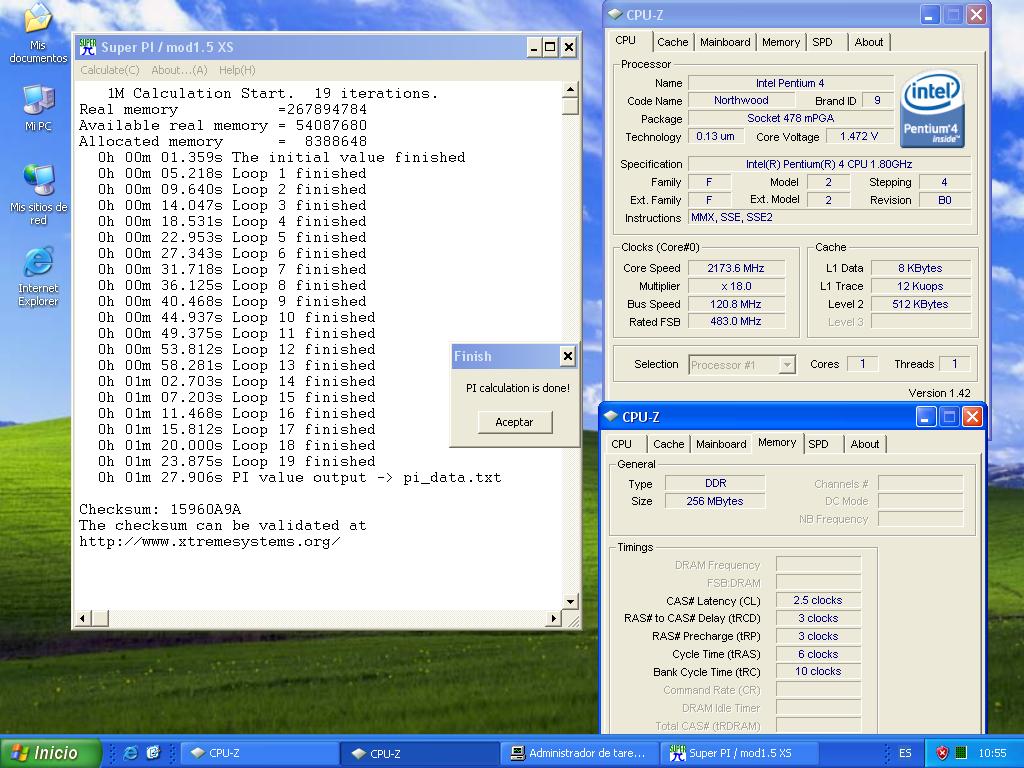The image size is (1024, 768).
Task: Select CPU tab in lower CPU-Z window
Action: pos(622,444)
